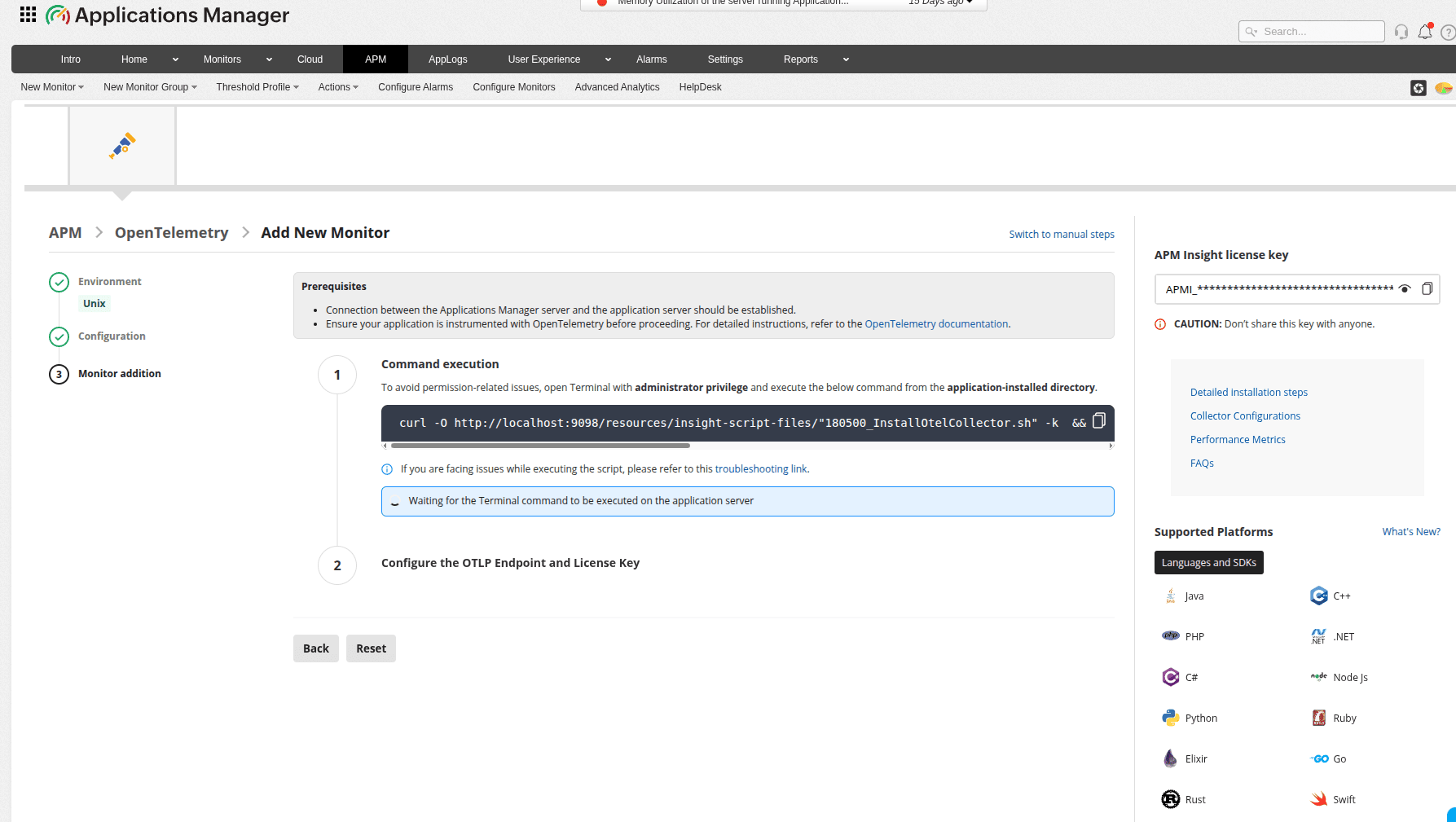Select the Elixir platform icon
The width and height of the screenshot is (1456, 822).
coord(1171,758)
